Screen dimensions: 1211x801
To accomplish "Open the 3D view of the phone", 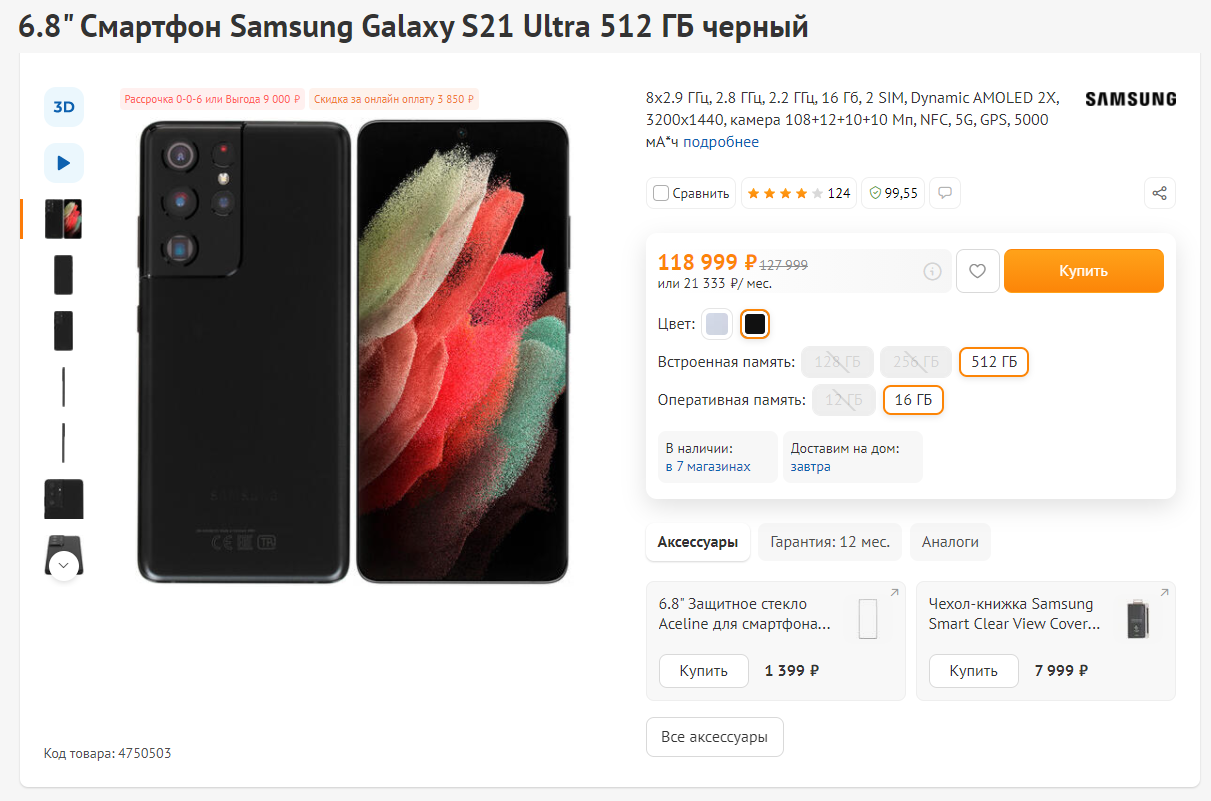I will tap(64, 107).
